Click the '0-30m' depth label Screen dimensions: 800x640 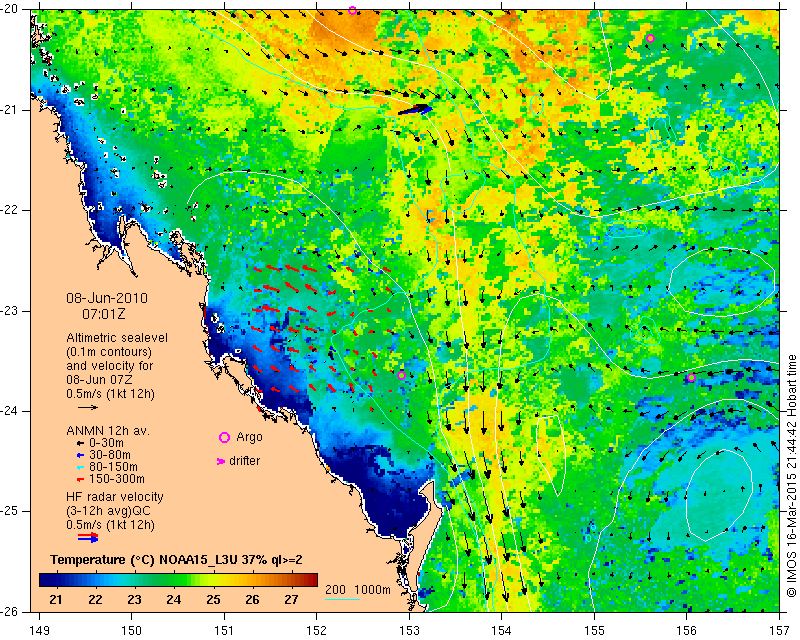(107, 443)
